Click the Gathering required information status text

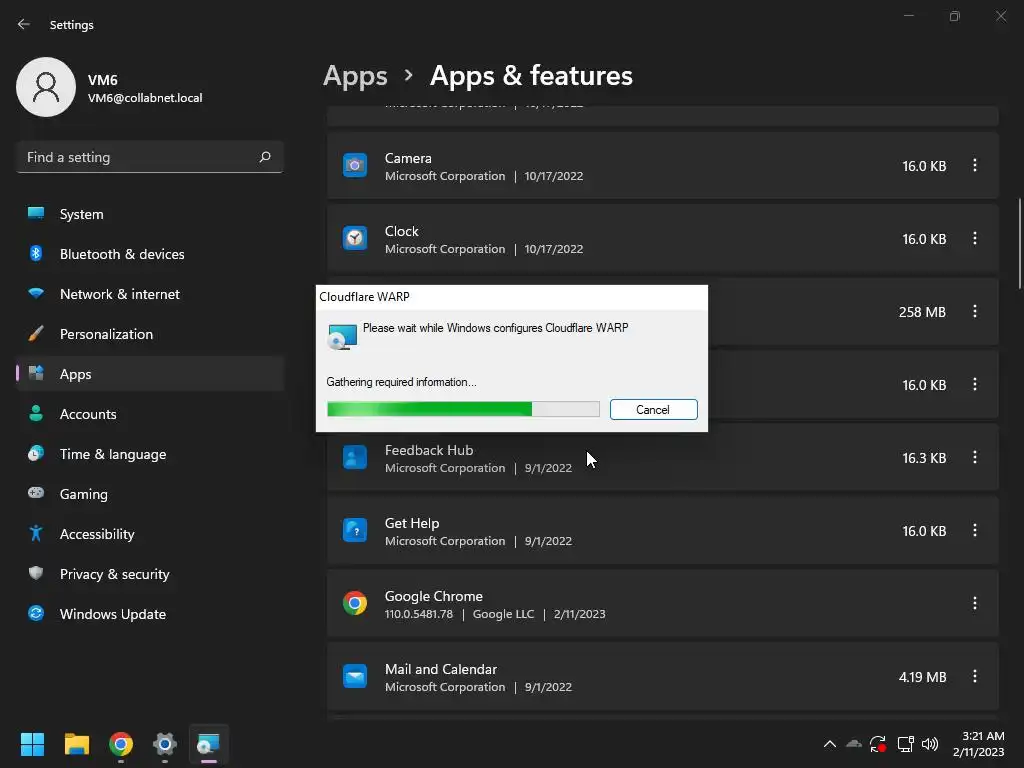click(x=402, y=382)
